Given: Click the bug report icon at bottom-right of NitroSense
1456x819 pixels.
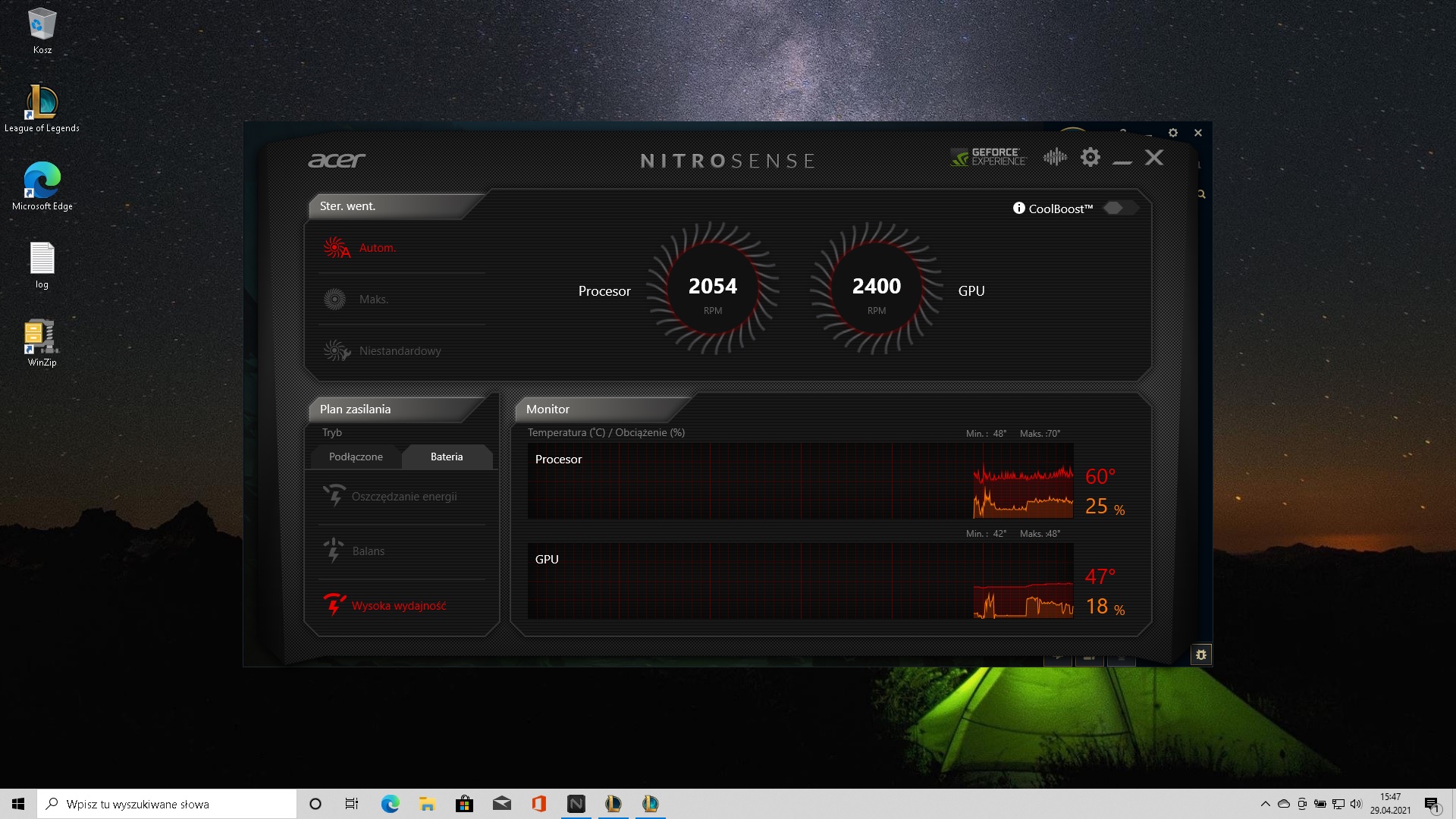Looking at the screenshot, I should click(x=1200, y=654).
